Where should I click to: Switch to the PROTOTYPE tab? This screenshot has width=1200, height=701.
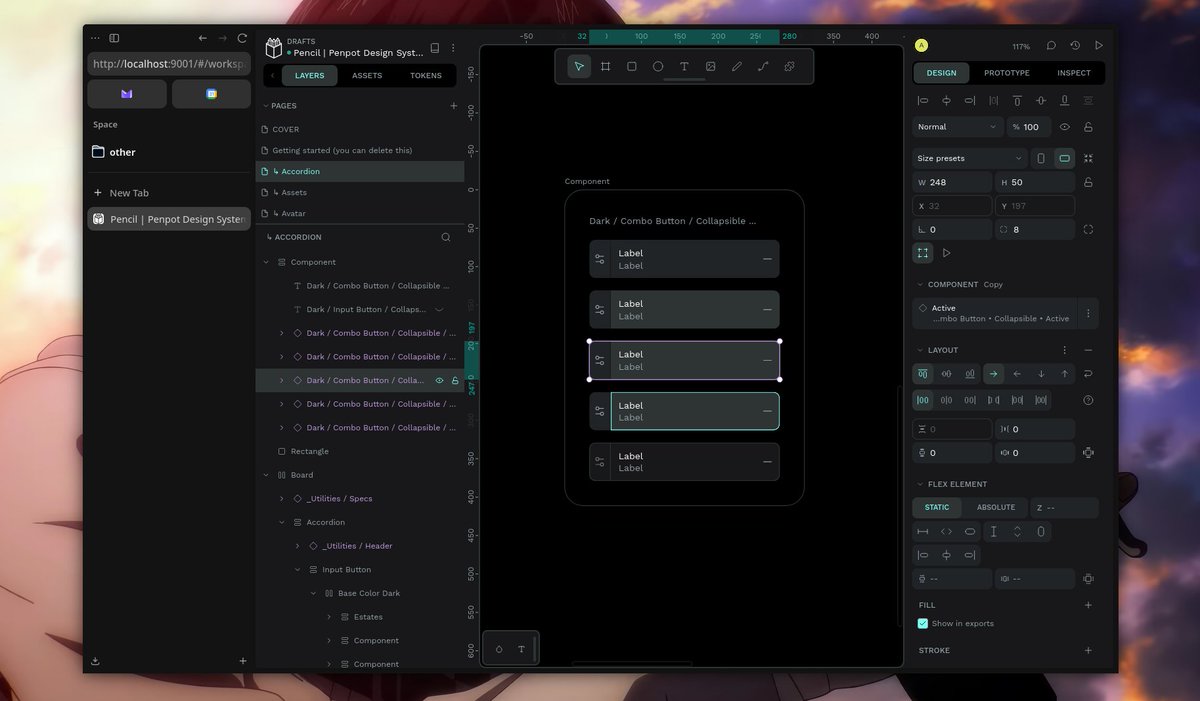1006,73
